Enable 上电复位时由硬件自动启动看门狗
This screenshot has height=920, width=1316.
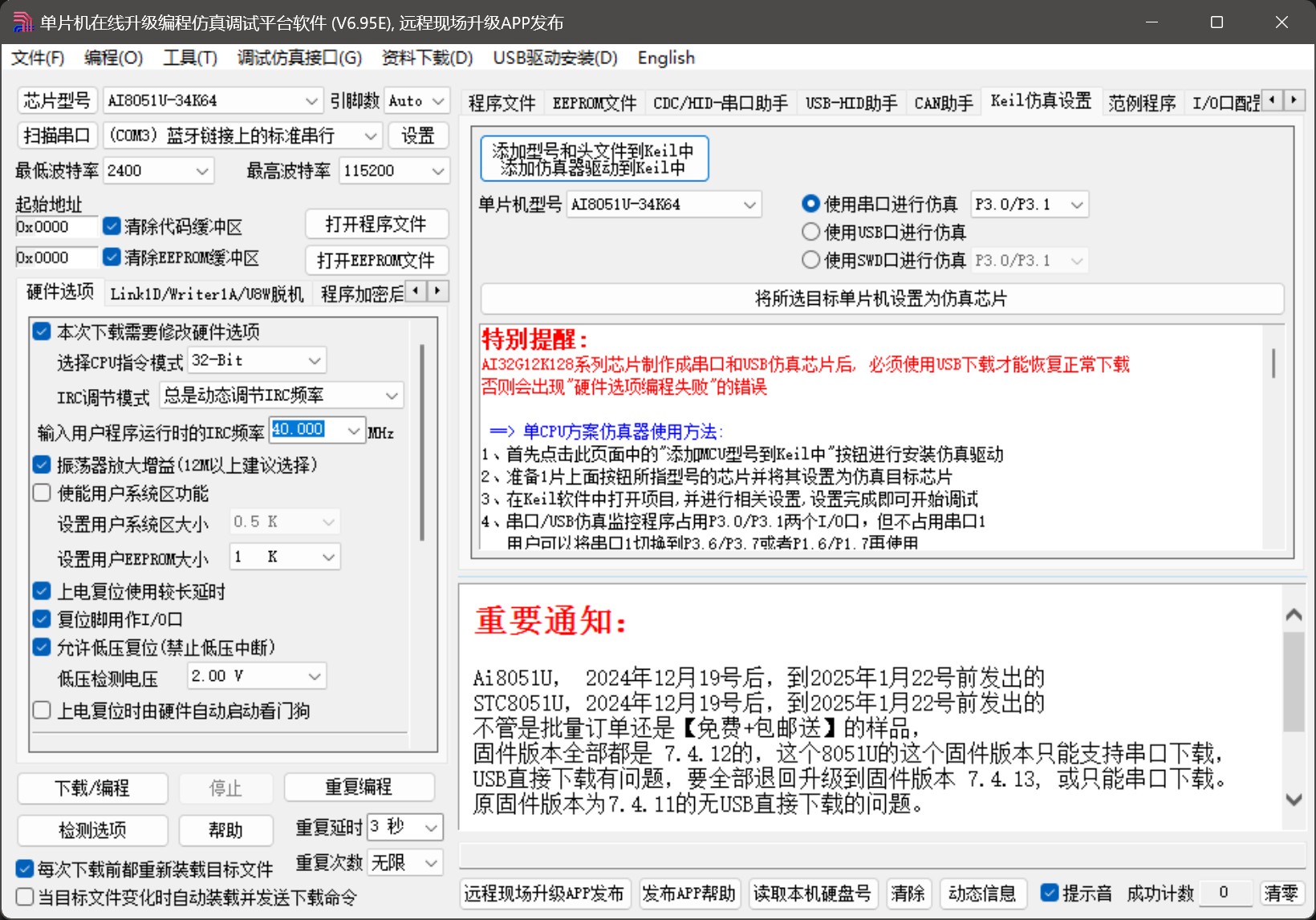tap(42, 710)
